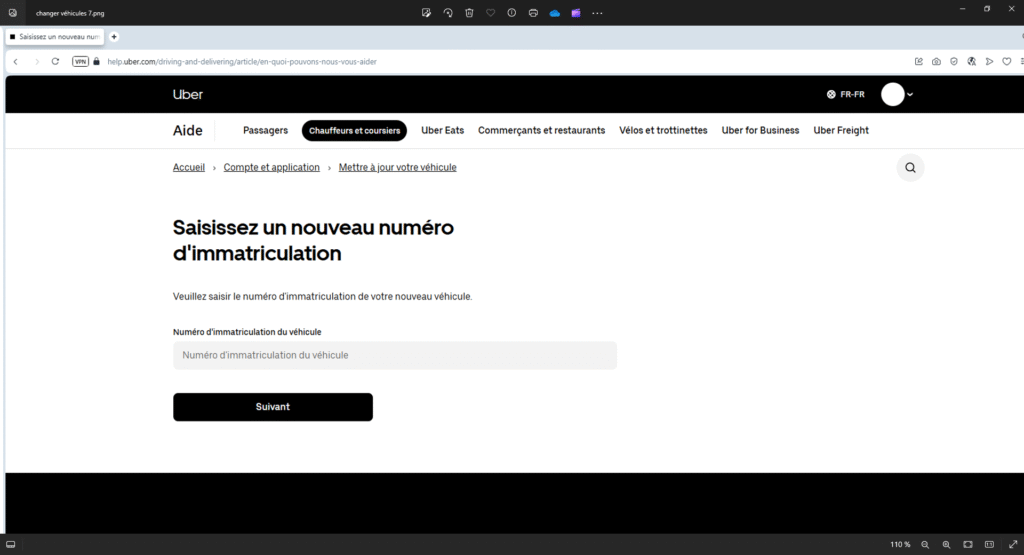Select the Vélos et trottinettes tab

663,131
